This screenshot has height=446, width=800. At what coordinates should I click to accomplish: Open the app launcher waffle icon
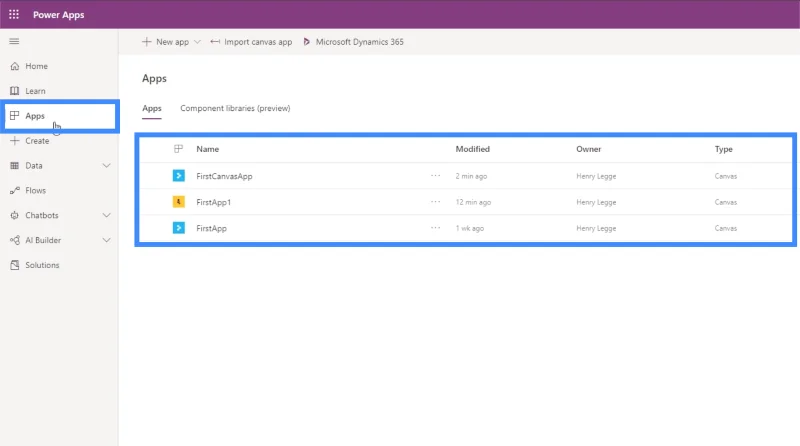(x=14, y=14)
